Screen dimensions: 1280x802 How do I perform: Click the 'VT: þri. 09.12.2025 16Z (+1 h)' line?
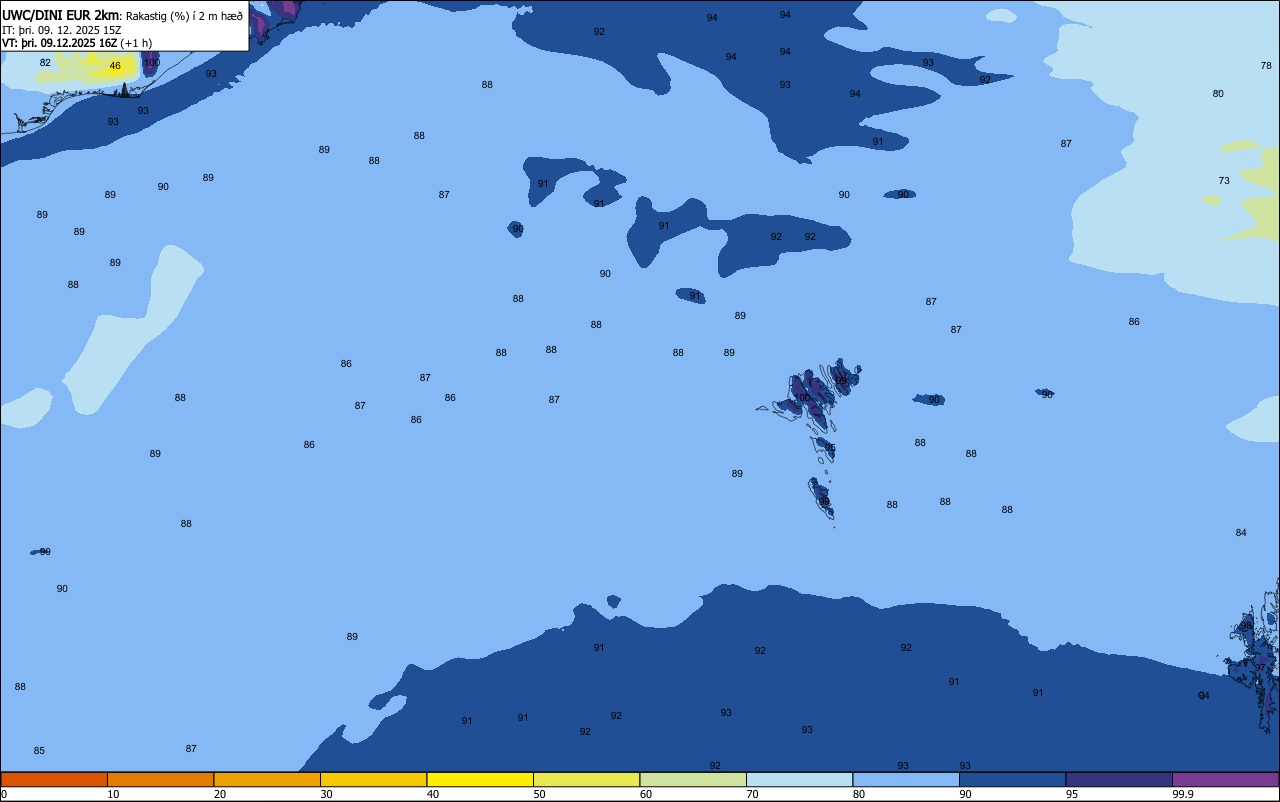pos(77,43)
